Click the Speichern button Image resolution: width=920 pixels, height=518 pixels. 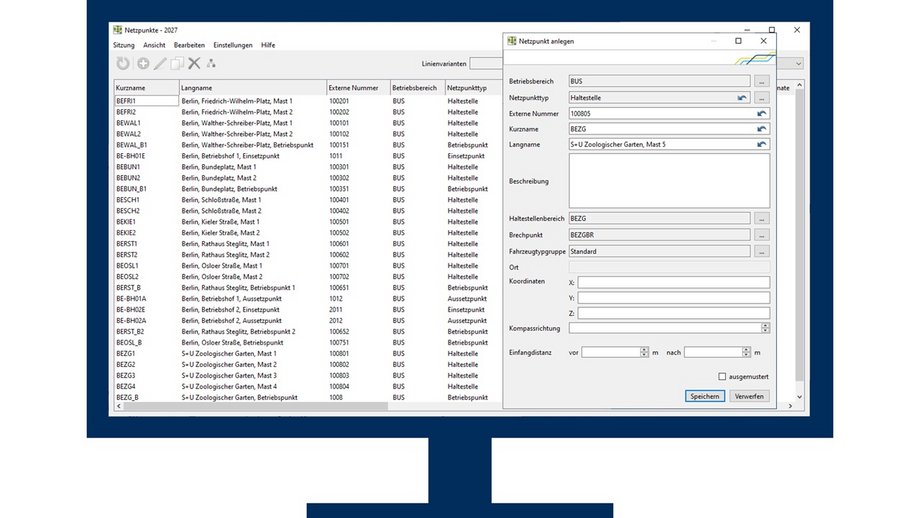[704, 396]
